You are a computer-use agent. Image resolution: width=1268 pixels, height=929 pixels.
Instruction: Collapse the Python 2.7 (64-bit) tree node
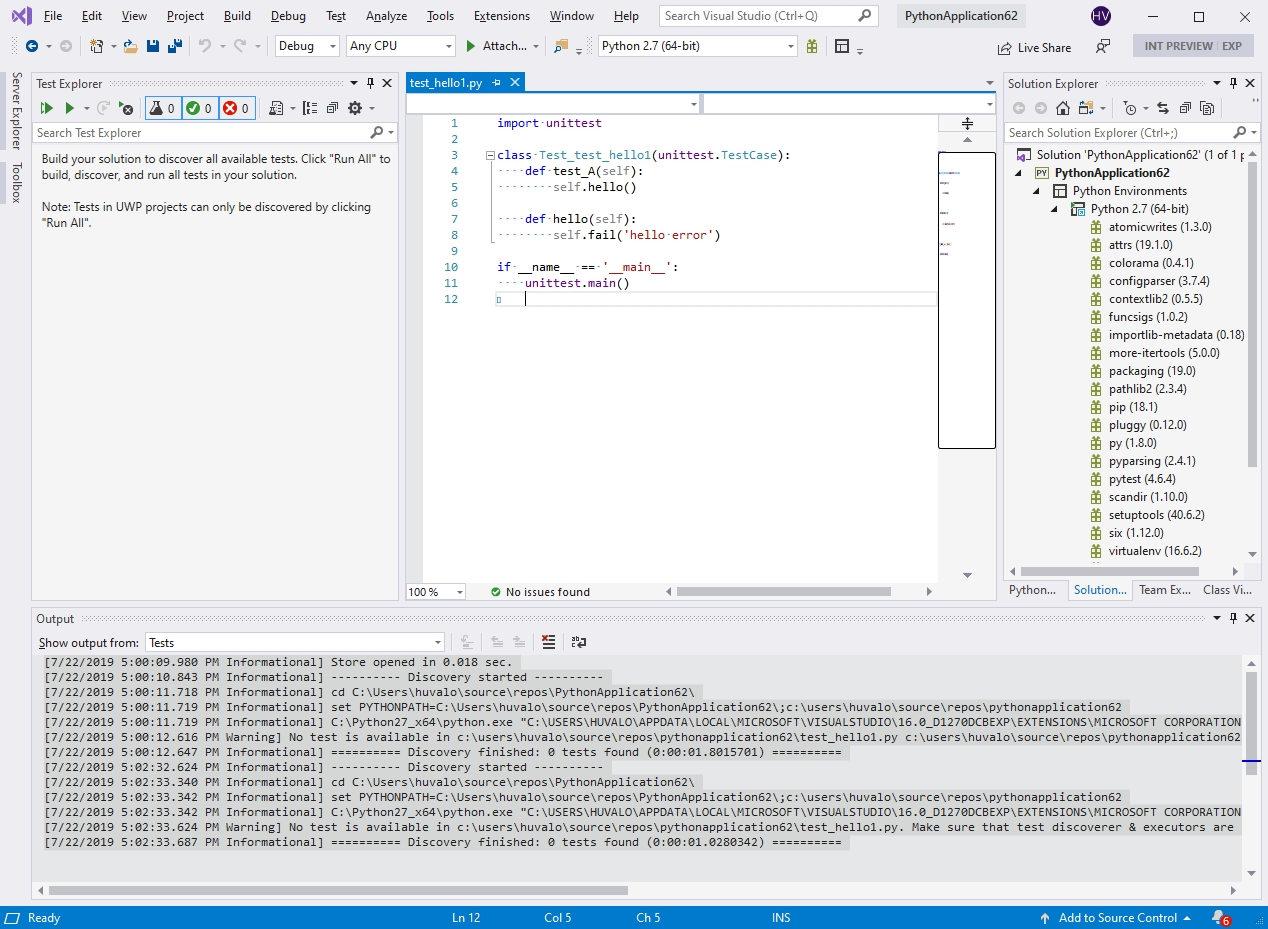tap(1055, 209)
